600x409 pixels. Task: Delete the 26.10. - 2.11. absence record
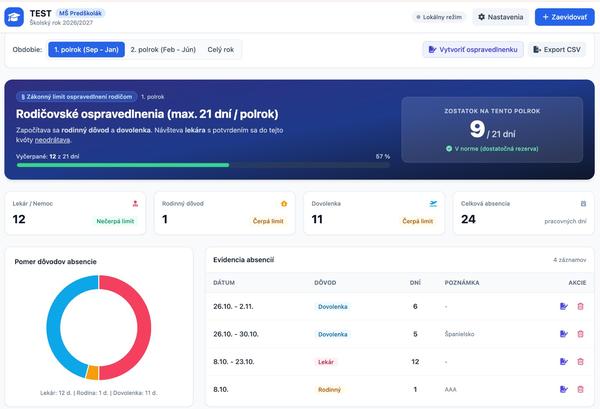pos(580,306)
